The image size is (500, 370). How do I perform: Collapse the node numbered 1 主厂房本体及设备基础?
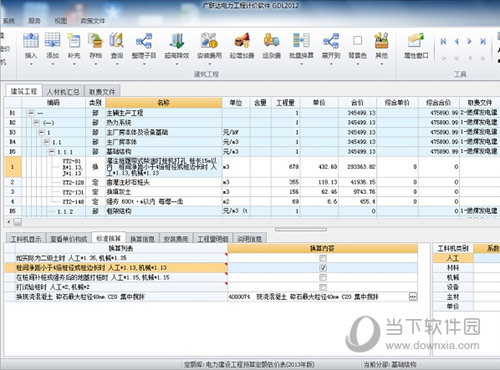point(42,132)
